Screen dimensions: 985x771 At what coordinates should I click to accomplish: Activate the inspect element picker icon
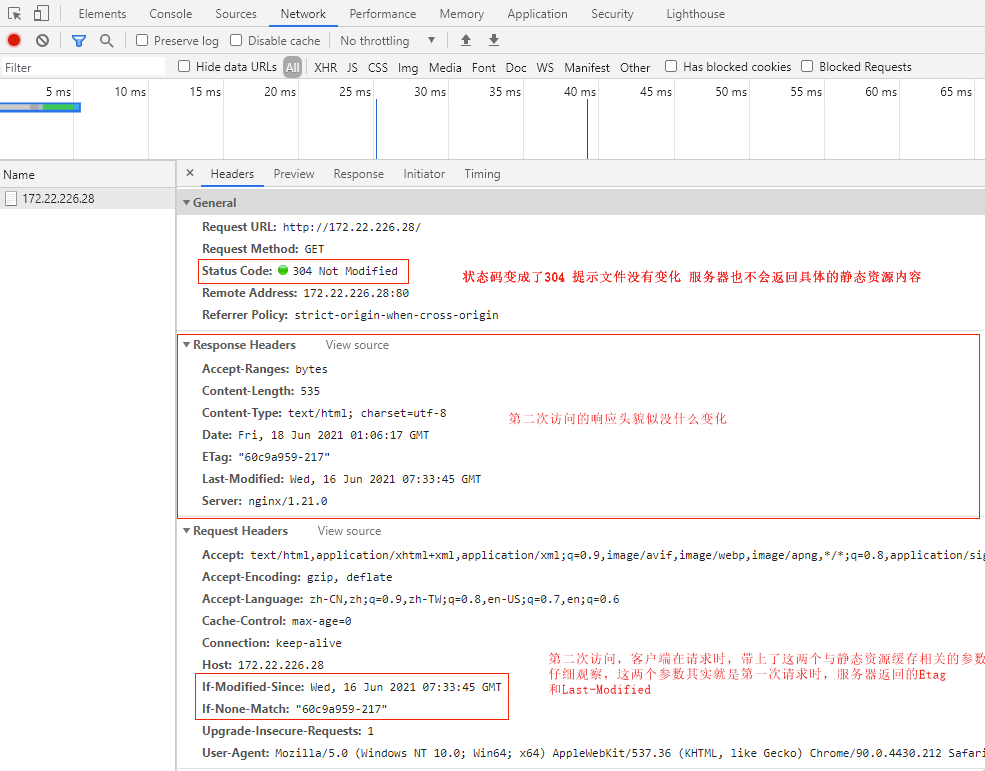14,13
